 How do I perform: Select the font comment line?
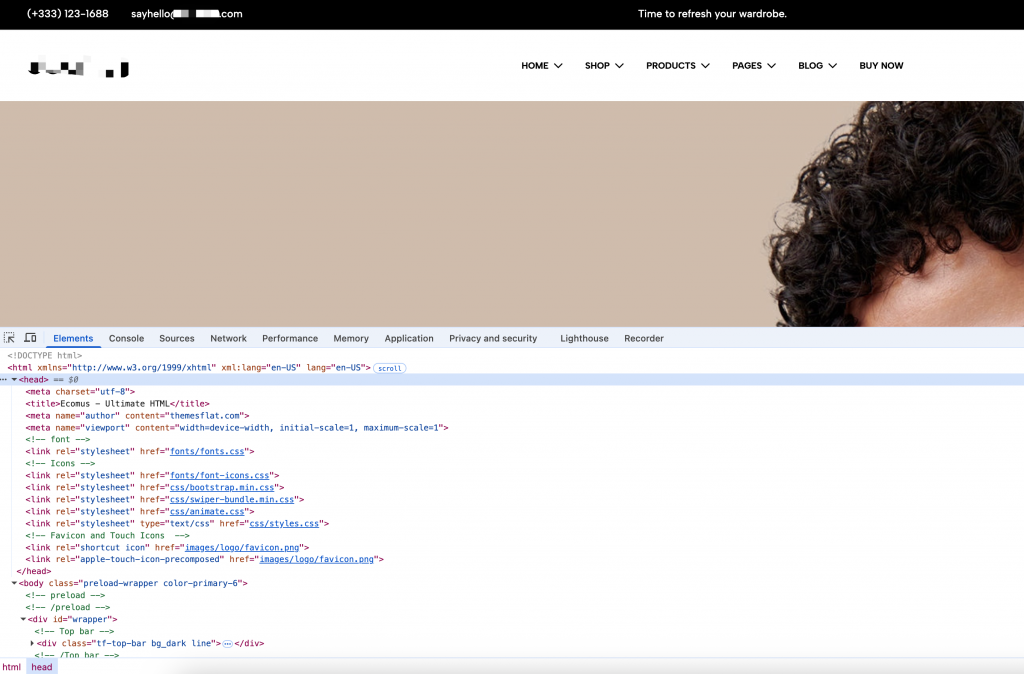[x=57, y=440]
